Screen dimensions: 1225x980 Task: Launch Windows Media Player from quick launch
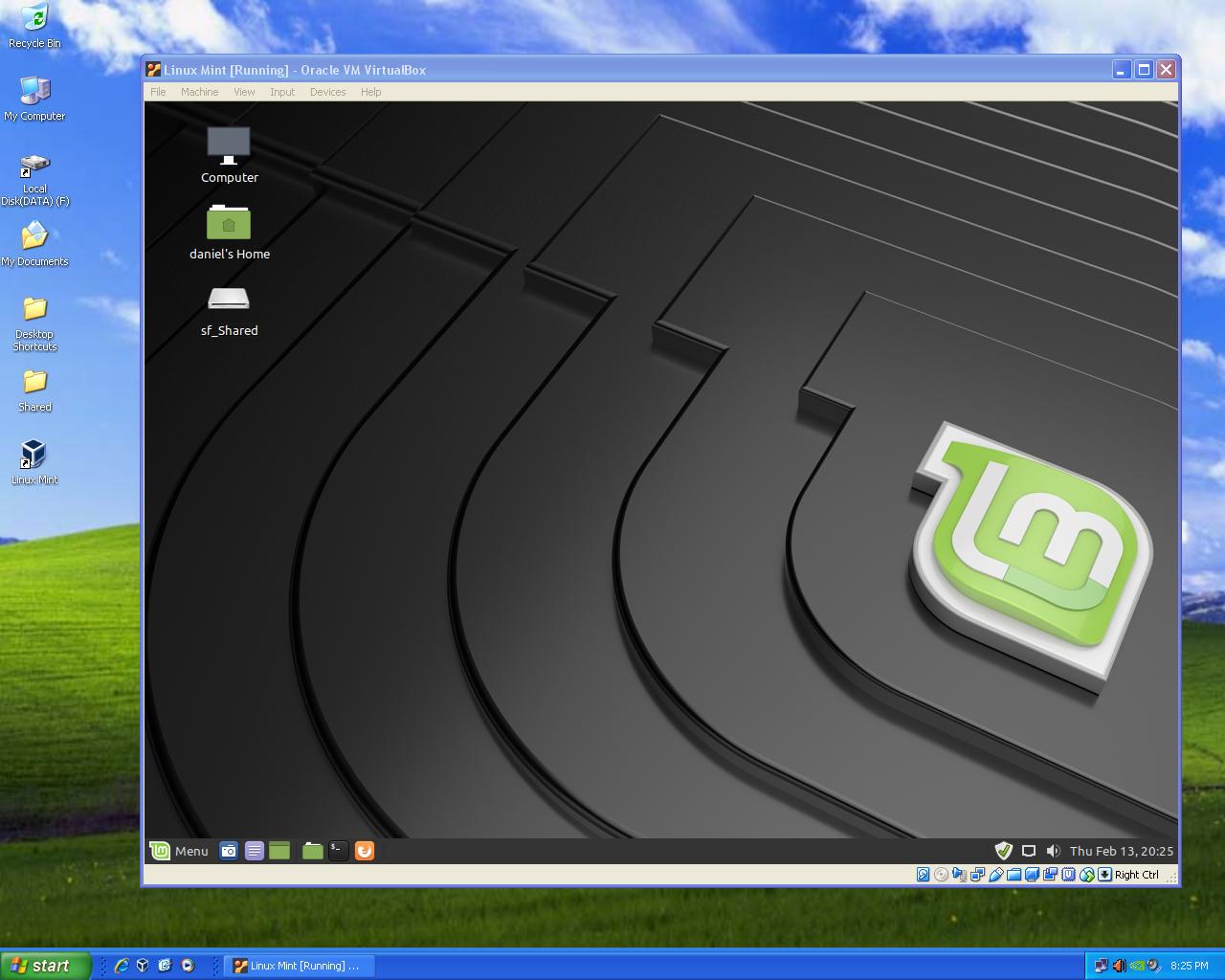click(188, 966)
